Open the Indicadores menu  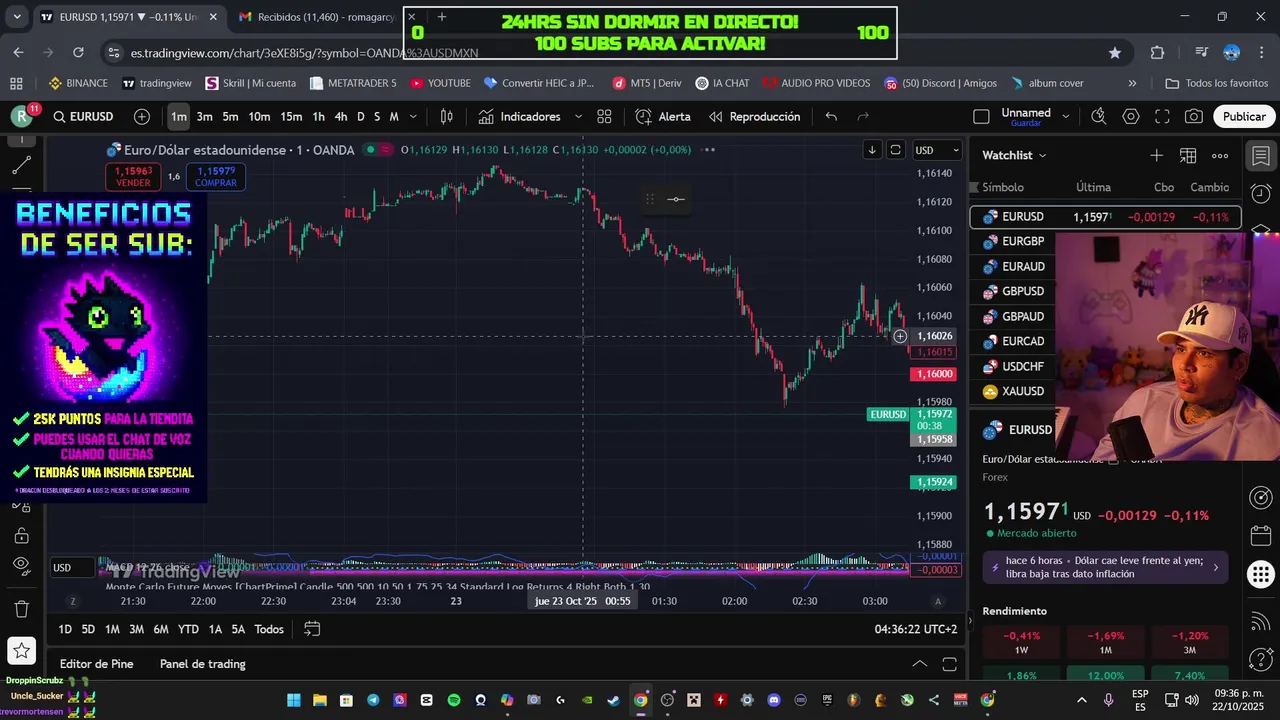point(519,117)
